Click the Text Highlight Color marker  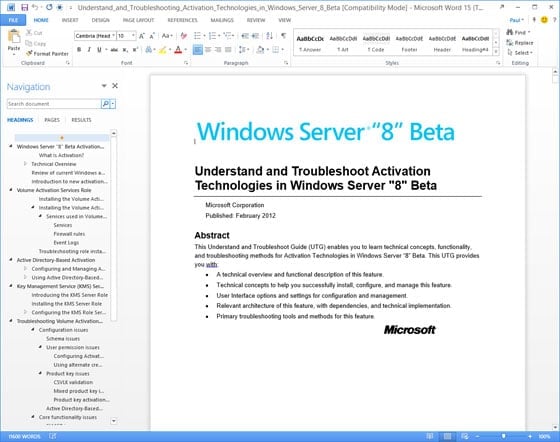pos(162,50)
